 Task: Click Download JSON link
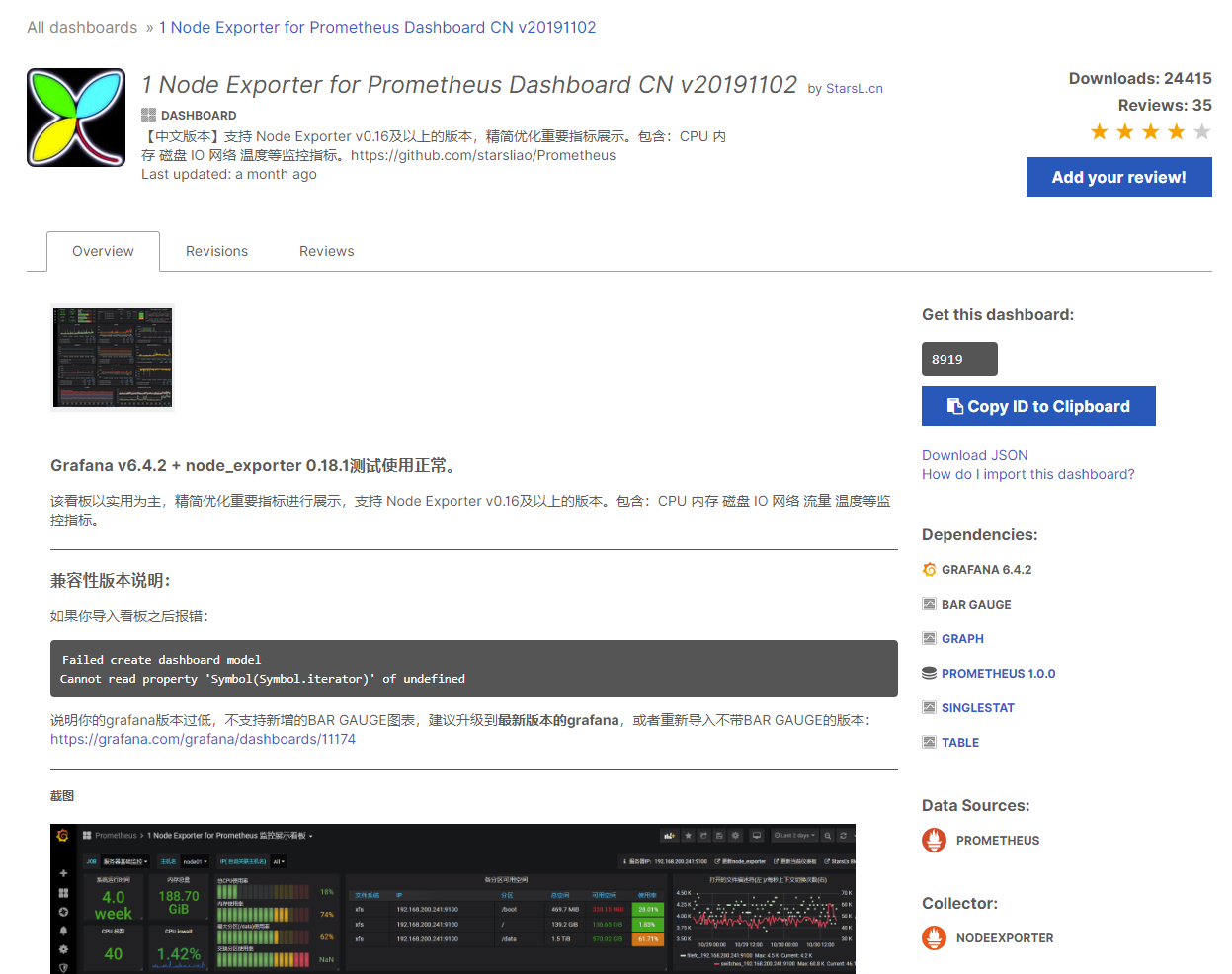coord(975,455)
